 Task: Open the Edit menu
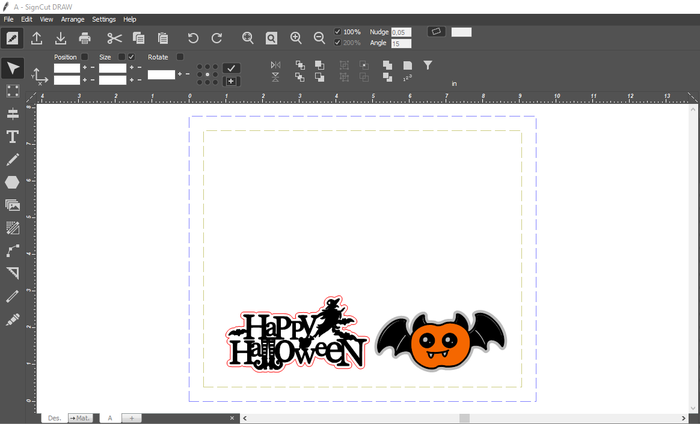(27, 19)
